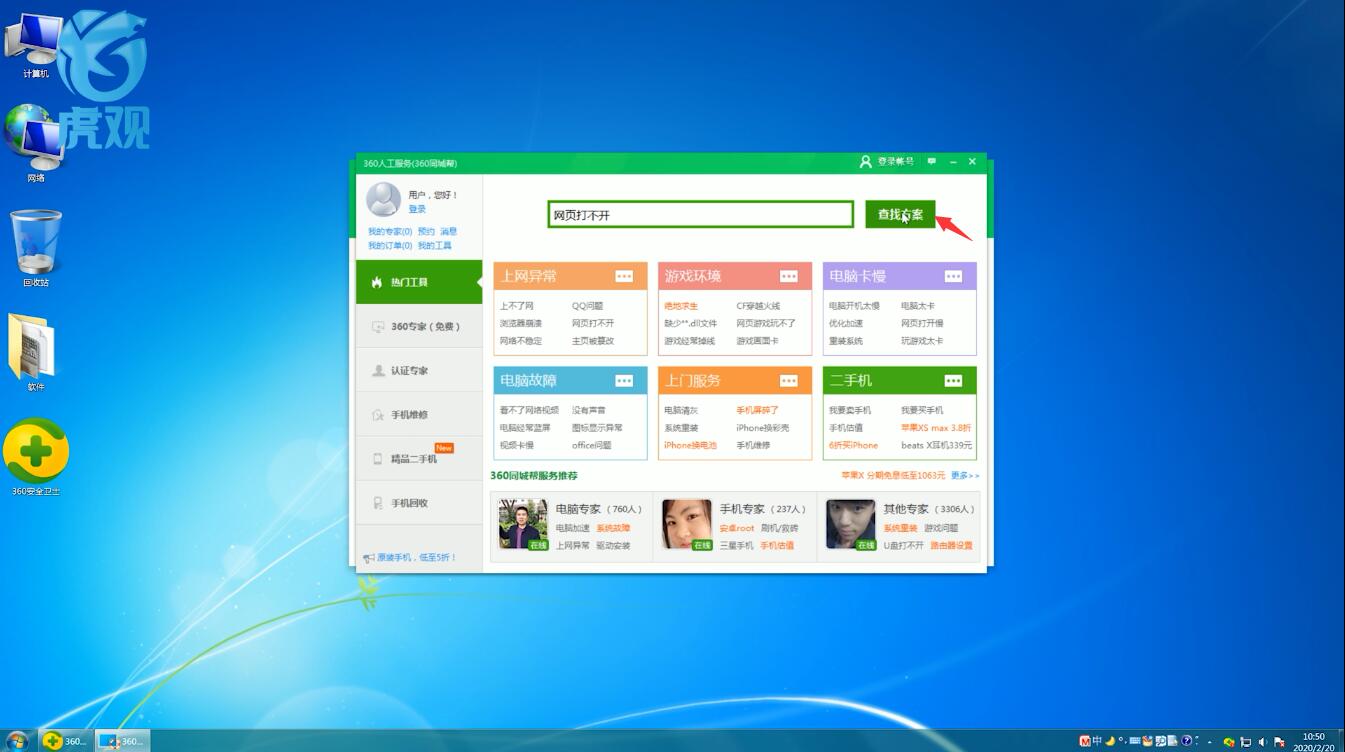The height and width of the screenshot is (752, 1345).
Task: Open 回收站 recycle bin icon
Action: pyautogui.click(x=36, y=249)
